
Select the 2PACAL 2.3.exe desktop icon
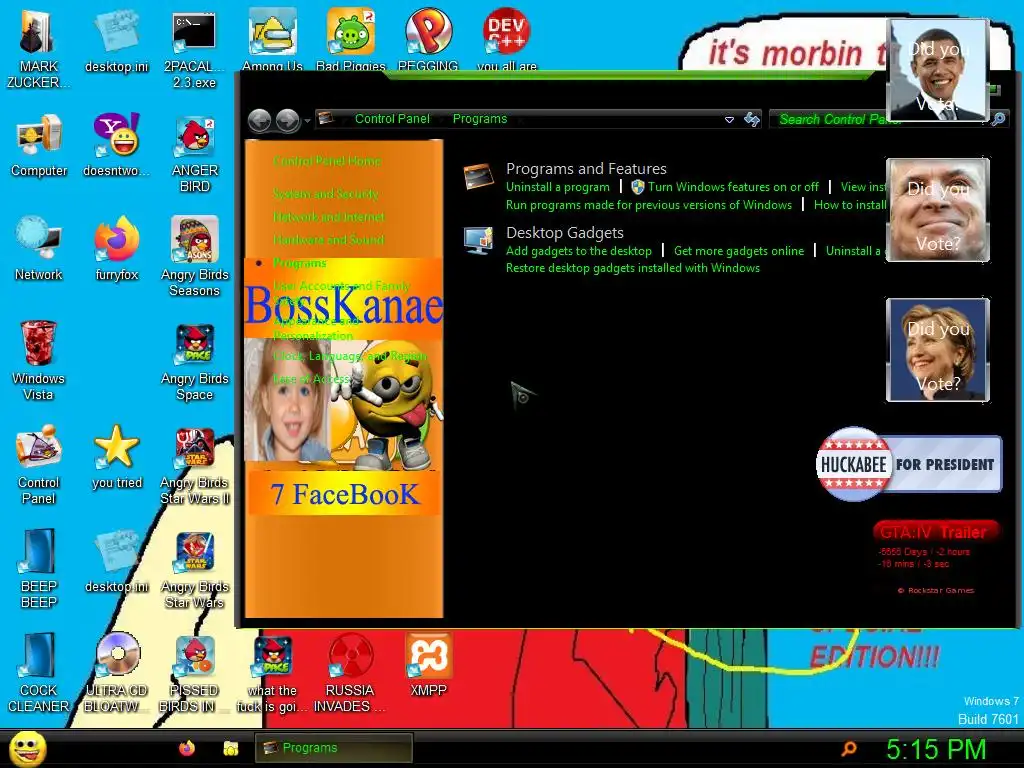[194, 50]
